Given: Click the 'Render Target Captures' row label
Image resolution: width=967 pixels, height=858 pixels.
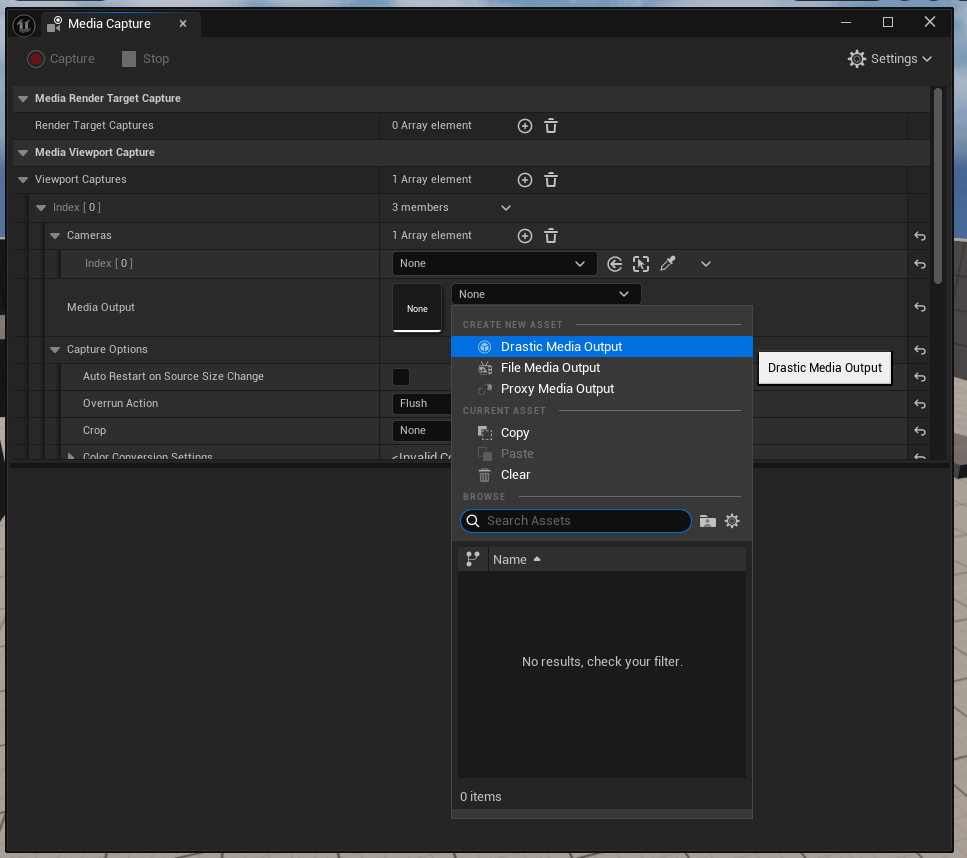Looking at the screenshot, I should coord(94,125).
